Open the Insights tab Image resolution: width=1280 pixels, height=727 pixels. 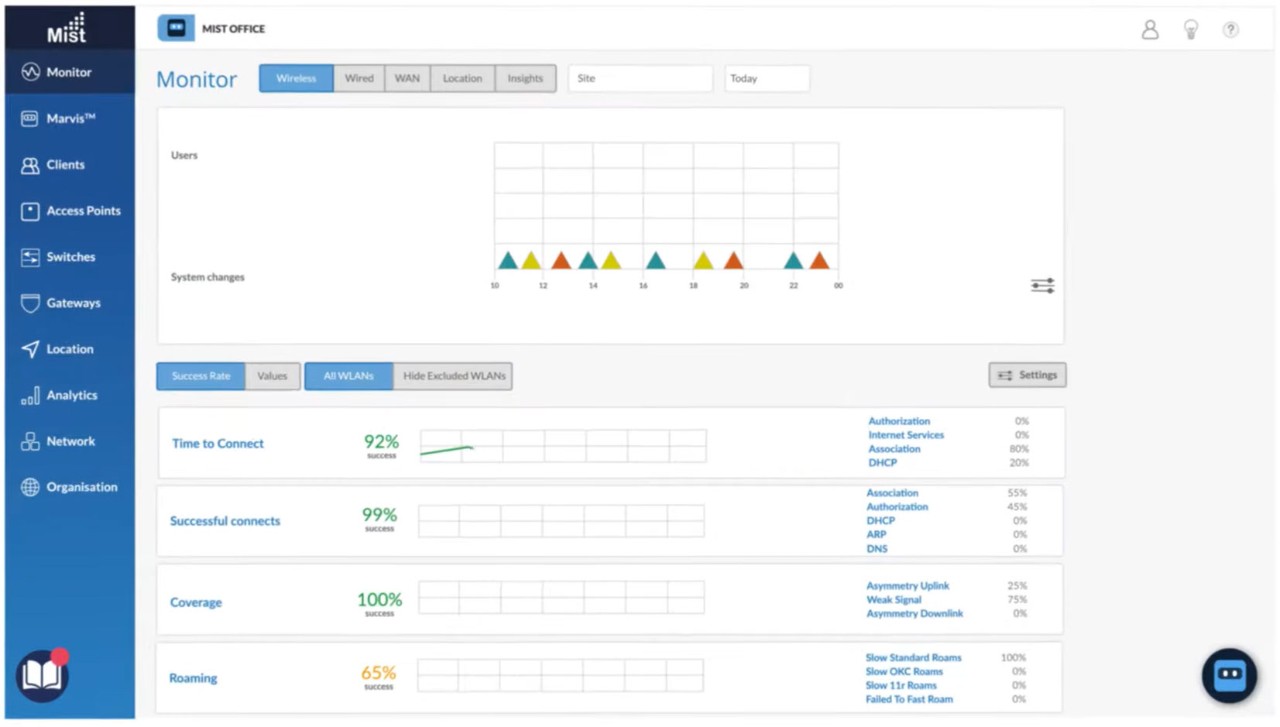[525, 77]
